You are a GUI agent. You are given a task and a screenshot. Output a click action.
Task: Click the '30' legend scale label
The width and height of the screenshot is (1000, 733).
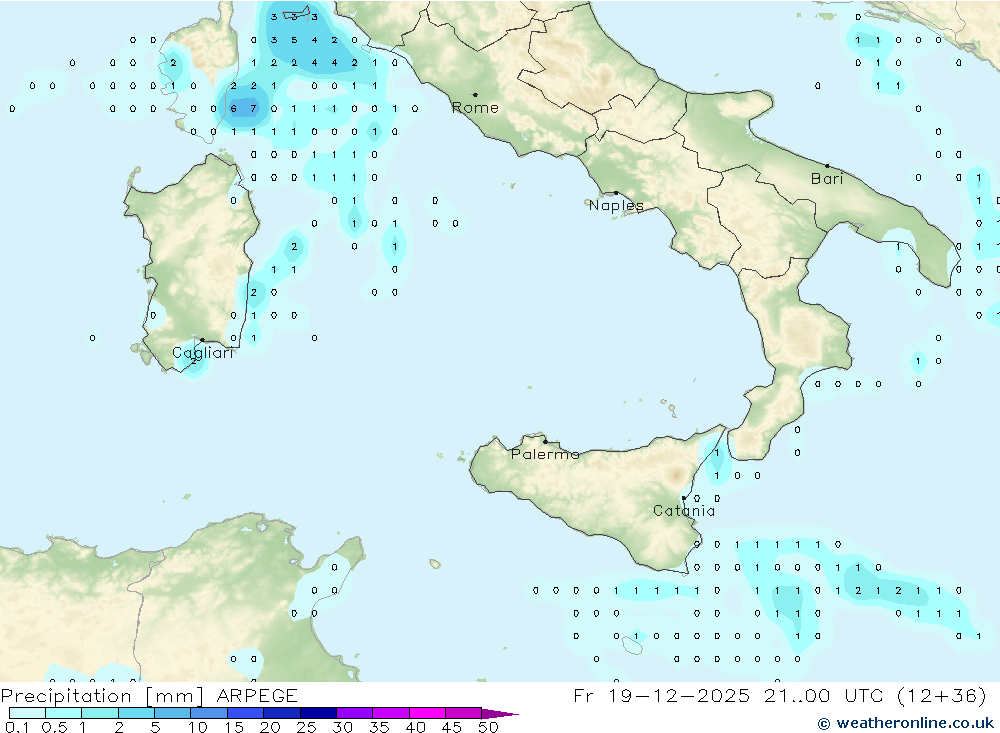tap(343, 727)
